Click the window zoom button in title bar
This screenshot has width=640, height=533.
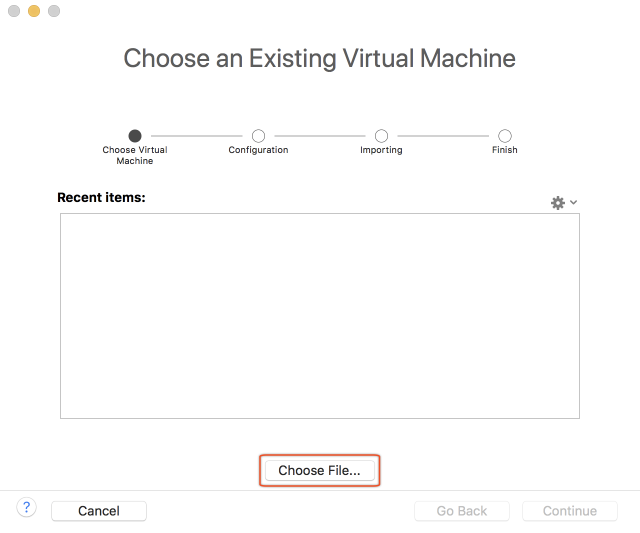54,11
